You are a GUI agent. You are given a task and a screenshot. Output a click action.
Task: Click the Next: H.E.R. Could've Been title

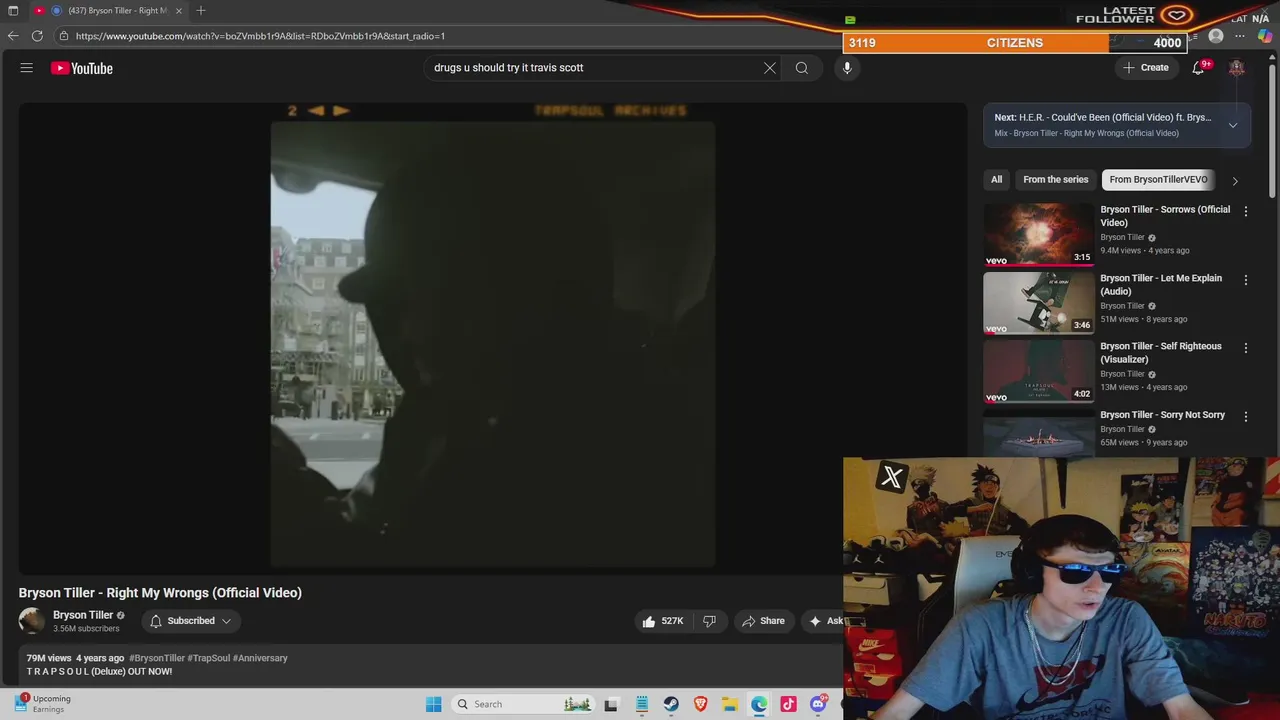(1102, 118)
